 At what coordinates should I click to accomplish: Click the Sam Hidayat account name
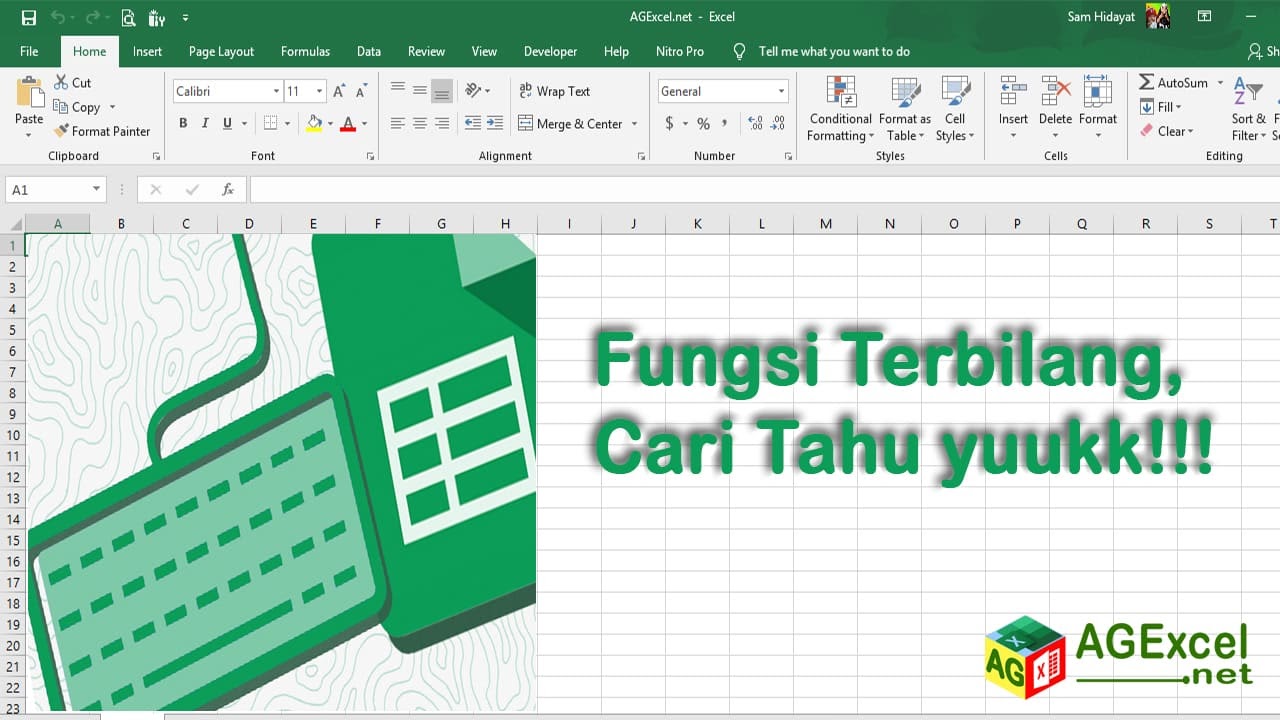click(x=1101, y=17)
